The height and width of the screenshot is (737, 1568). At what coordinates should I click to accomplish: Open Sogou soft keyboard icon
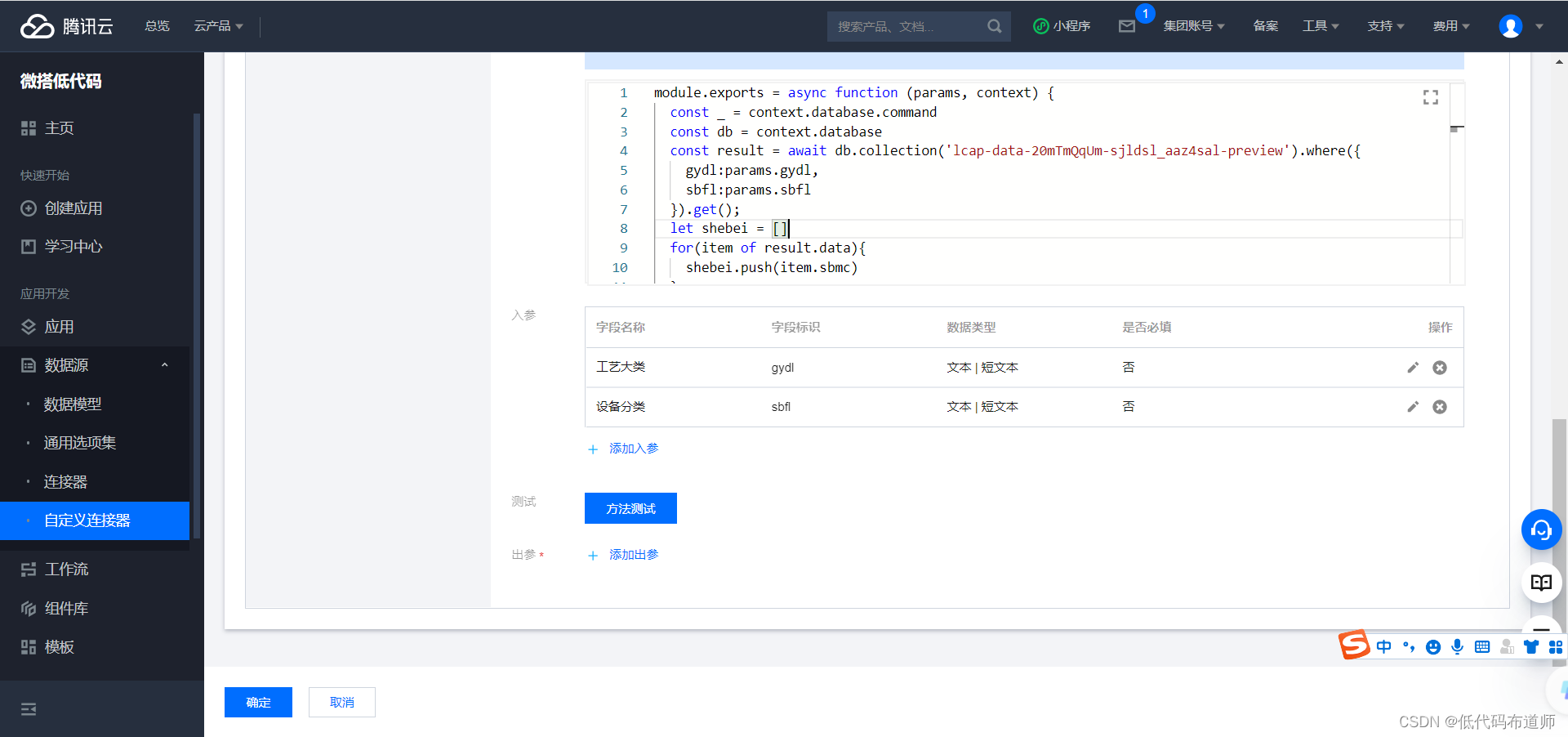tap(1482, 647)
